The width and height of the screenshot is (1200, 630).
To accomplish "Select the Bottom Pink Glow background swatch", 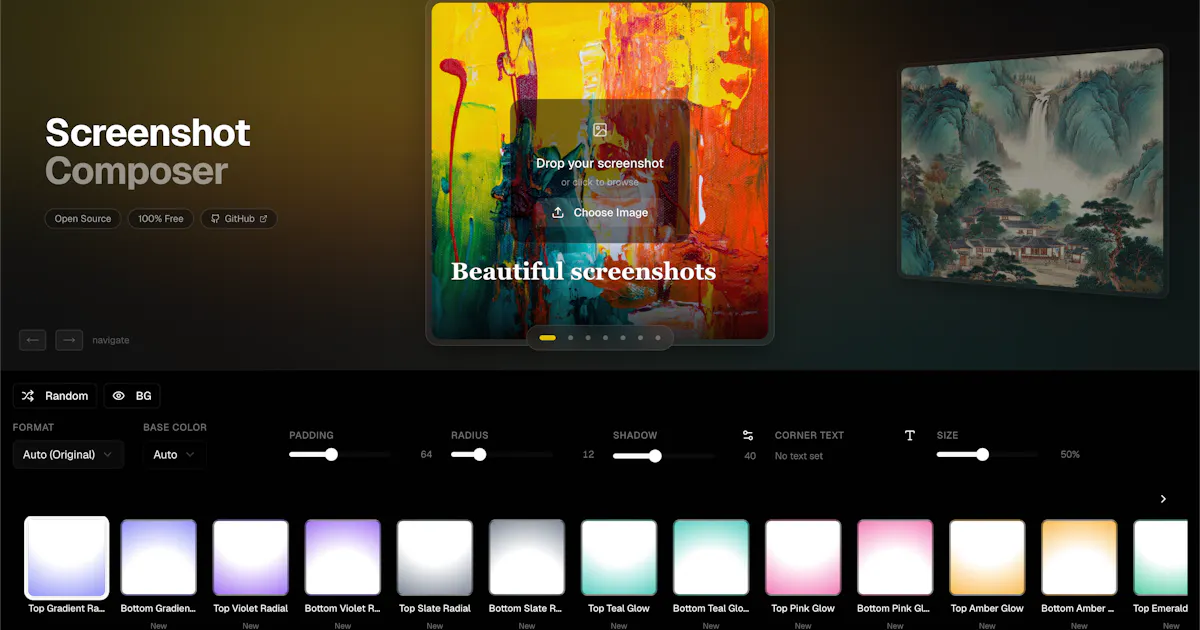I will (895, 557).
